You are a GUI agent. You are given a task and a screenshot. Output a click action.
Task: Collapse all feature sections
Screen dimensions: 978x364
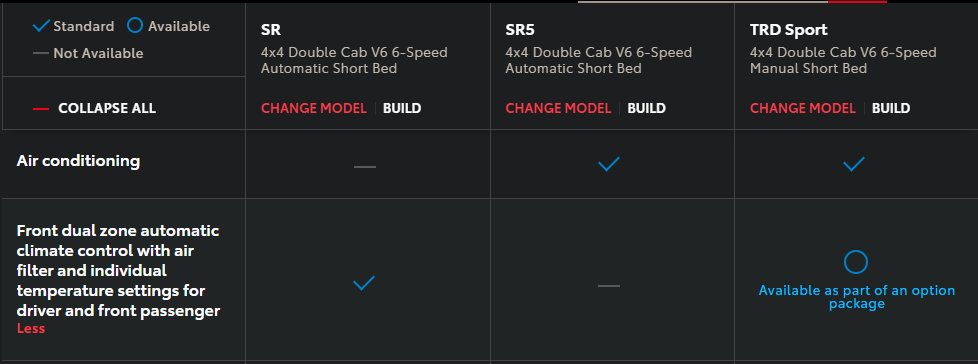pyautogui.click(x=107, y=108)
